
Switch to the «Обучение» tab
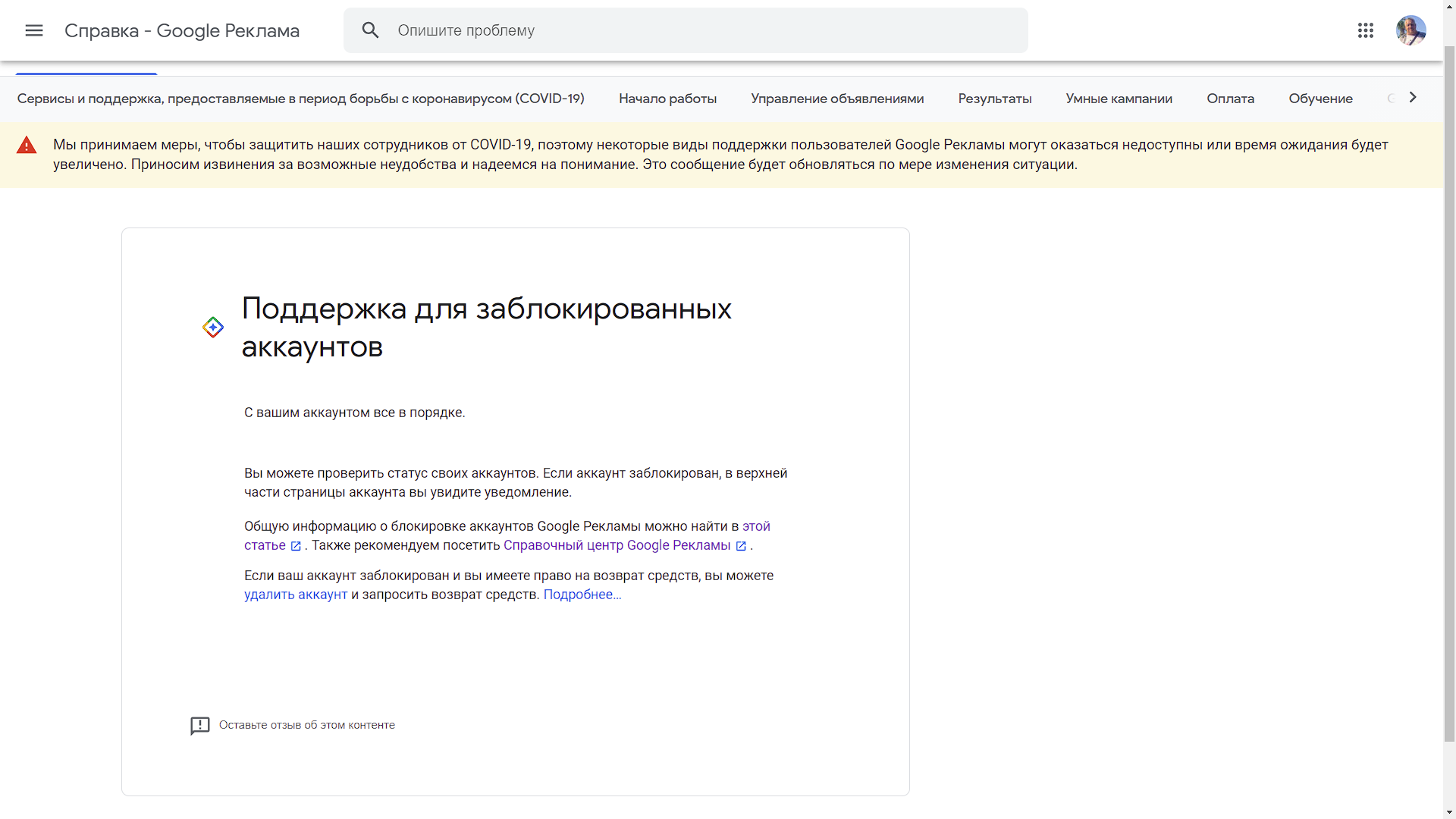coord(1321,99)
